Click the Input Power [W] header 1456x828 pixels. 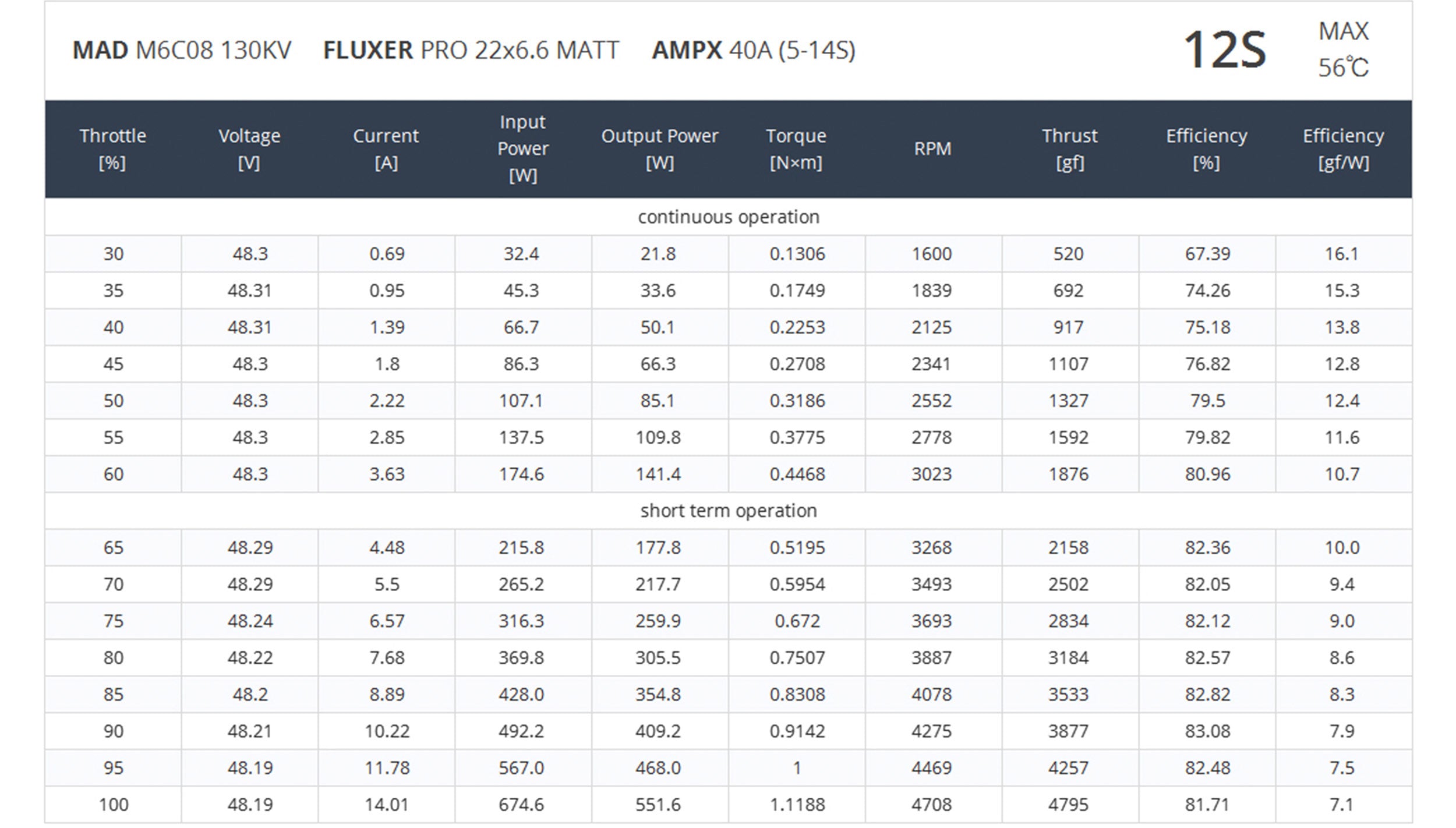522,149
